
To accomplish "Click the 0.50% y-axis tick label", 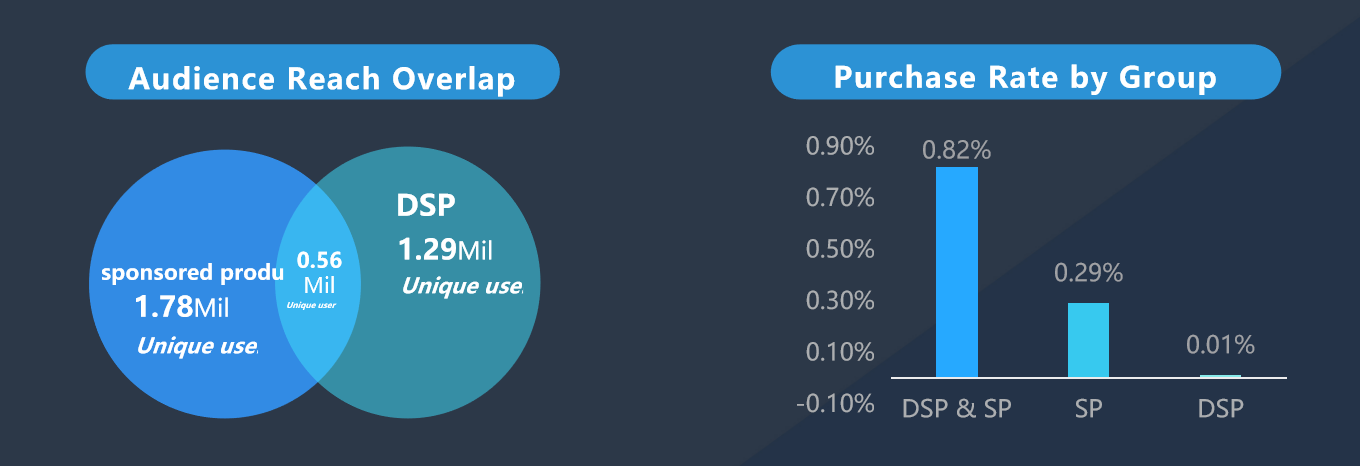I will [x=840, y=249].
